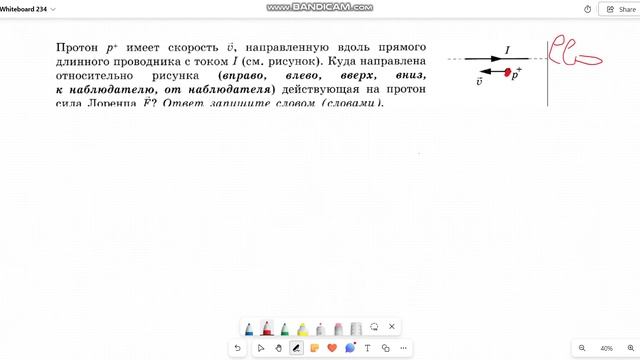Activate the hand pan tool
This screenshot has height=360, width=640.
(278, 348)
